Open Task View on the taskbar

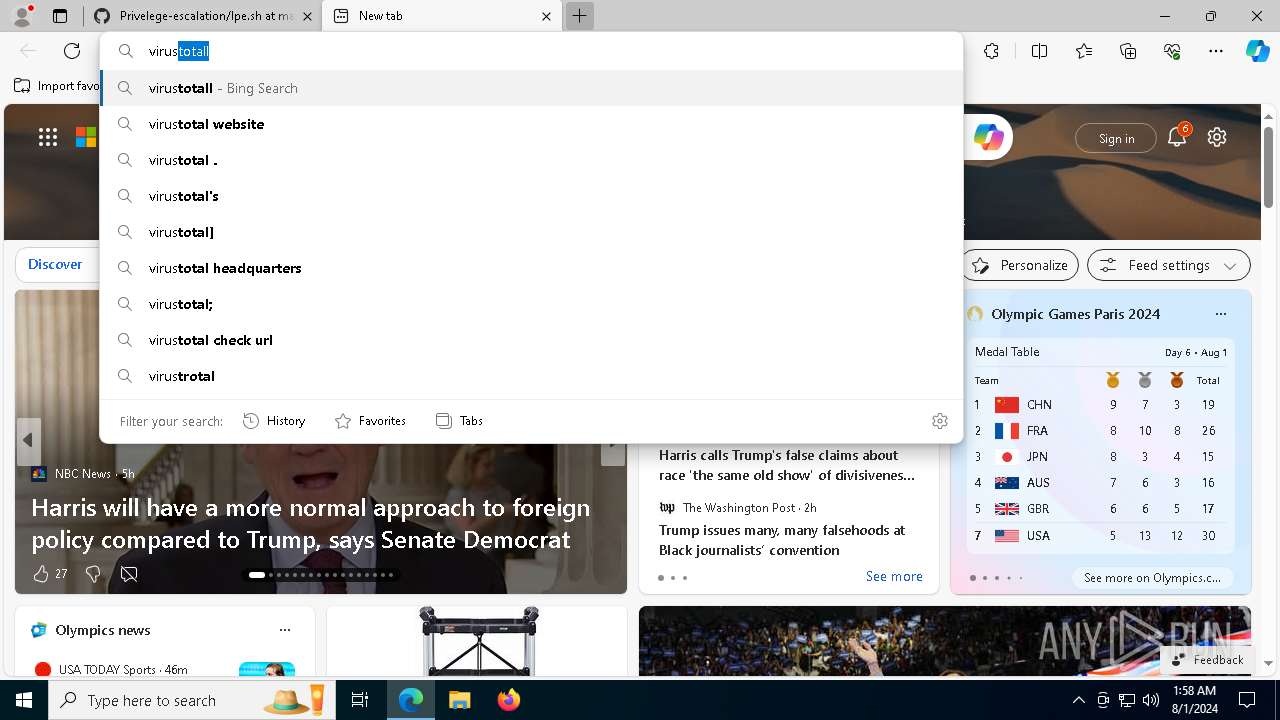360,700
